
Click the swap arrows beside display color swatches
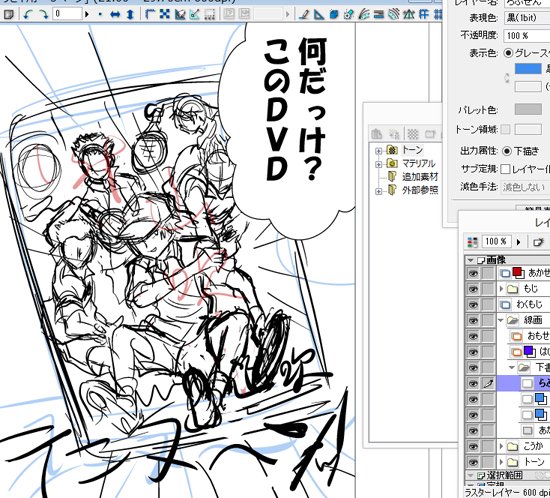507,78
